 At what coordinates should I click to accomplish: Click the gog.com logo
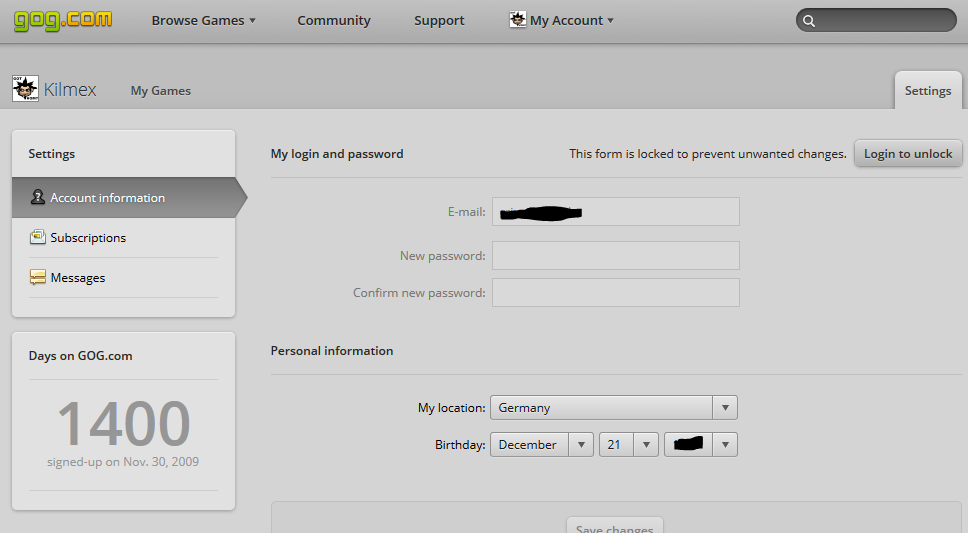(62, 20)
